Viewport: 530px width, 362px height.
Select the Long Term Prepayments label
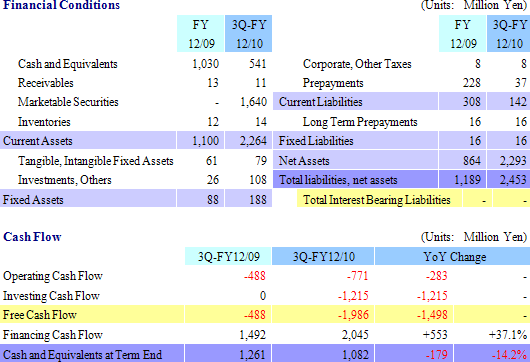(x=360, y=122)
